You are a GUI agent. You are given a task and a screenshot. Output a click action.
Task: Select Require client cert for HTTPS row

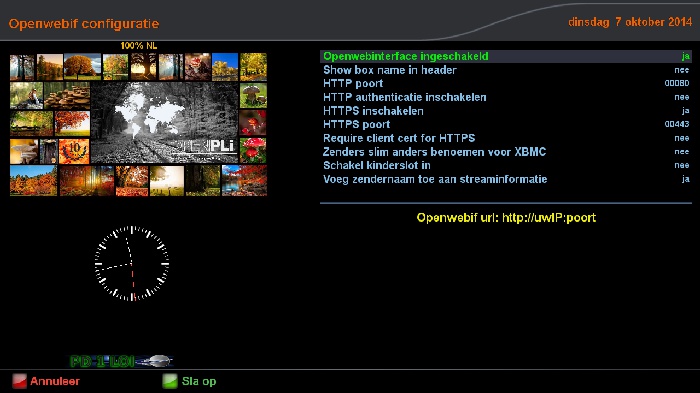pos(506,138)
